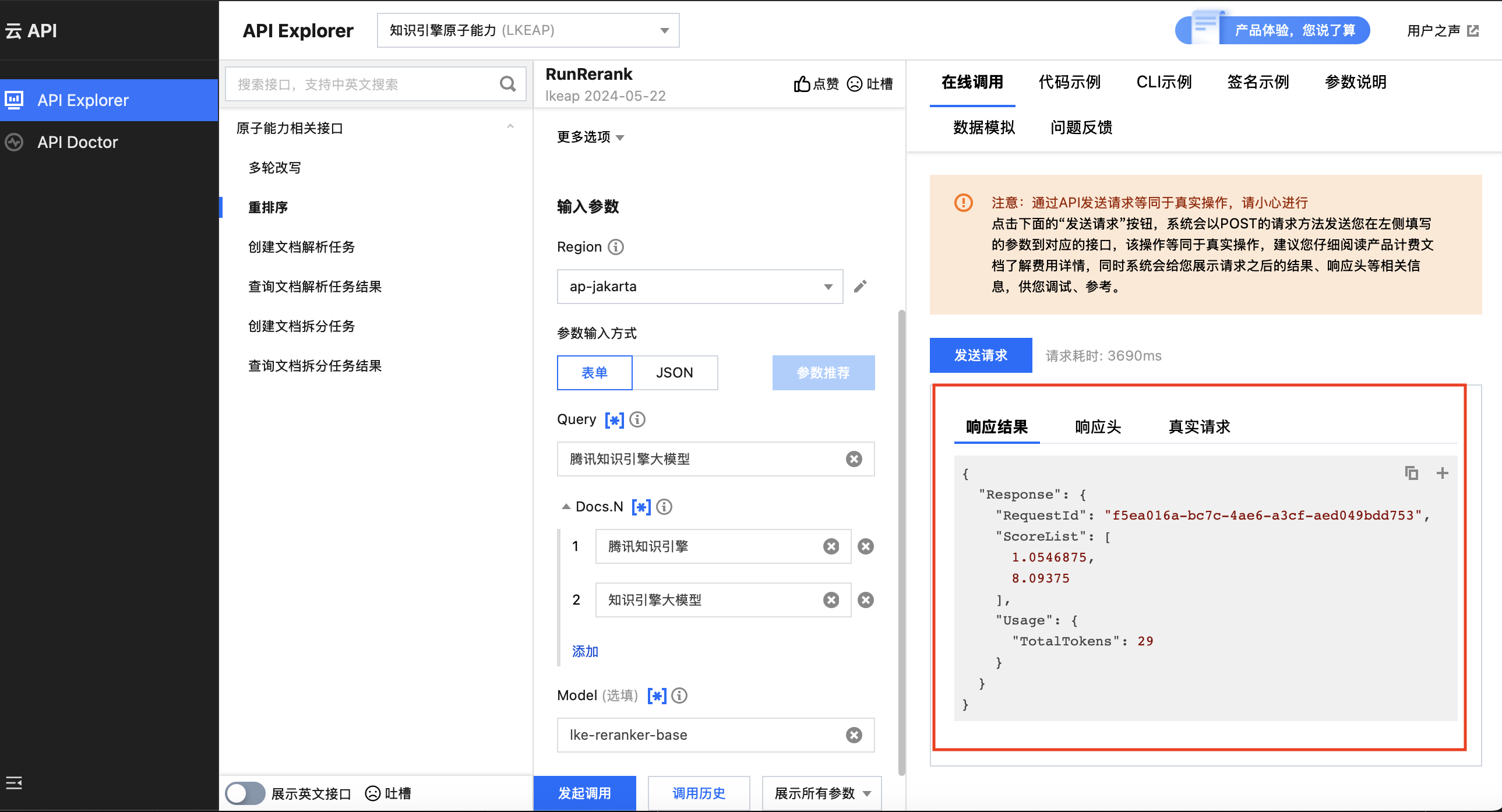Copy the response JSON with copy icon
The image size is (1502, 812).
[x=1411, y=474]
